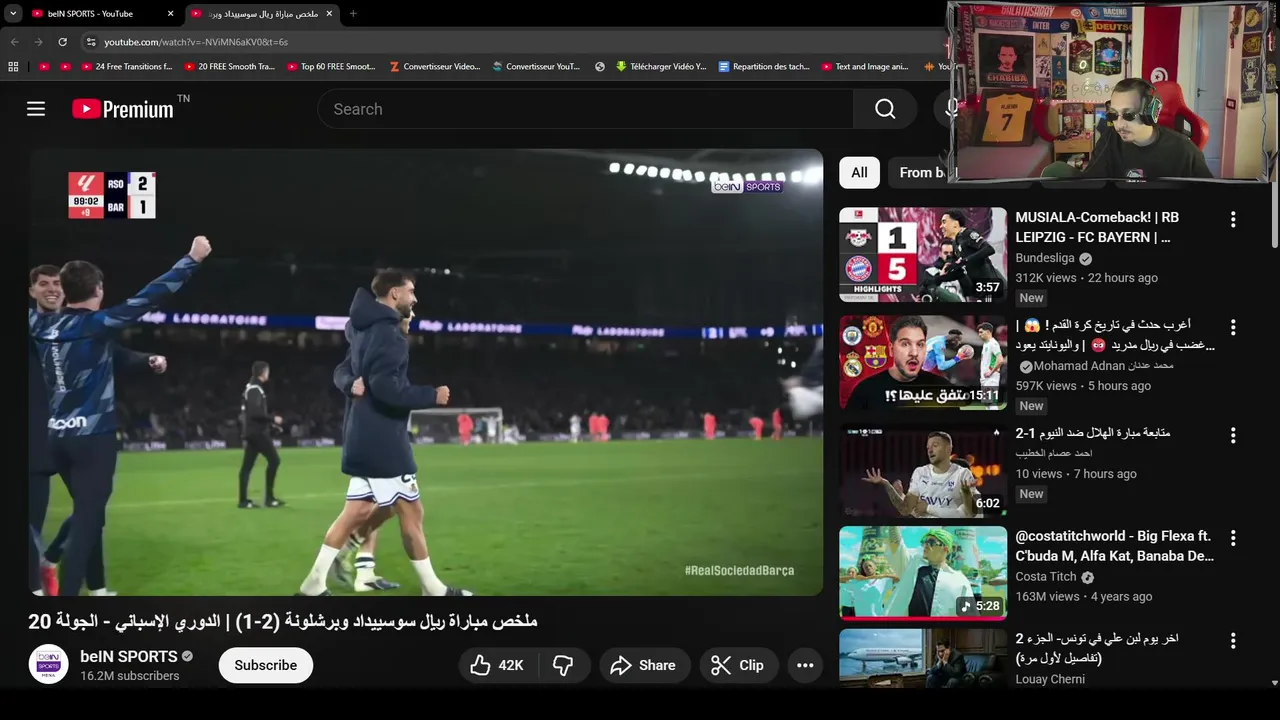Open options for Big Flexa video
1280x720 pixels.
pyautogui.click(x=1233, y=538)
